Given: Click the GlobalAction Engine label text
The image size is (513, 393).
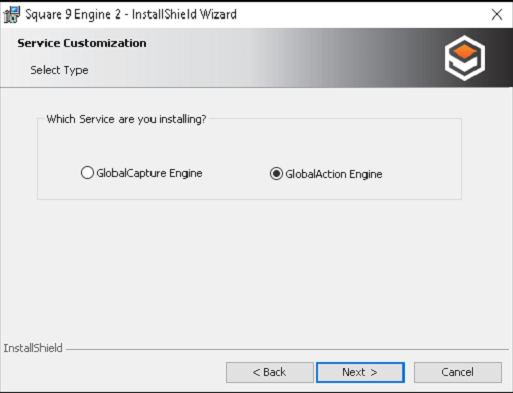Looking at the screenshot, I should point(334,174).
